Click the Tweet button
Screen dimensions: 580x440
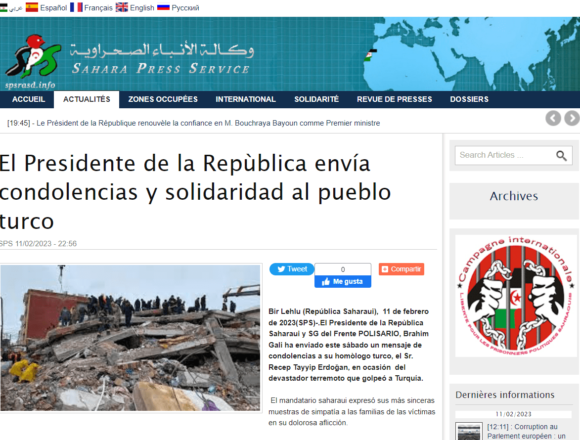[291, 269]
